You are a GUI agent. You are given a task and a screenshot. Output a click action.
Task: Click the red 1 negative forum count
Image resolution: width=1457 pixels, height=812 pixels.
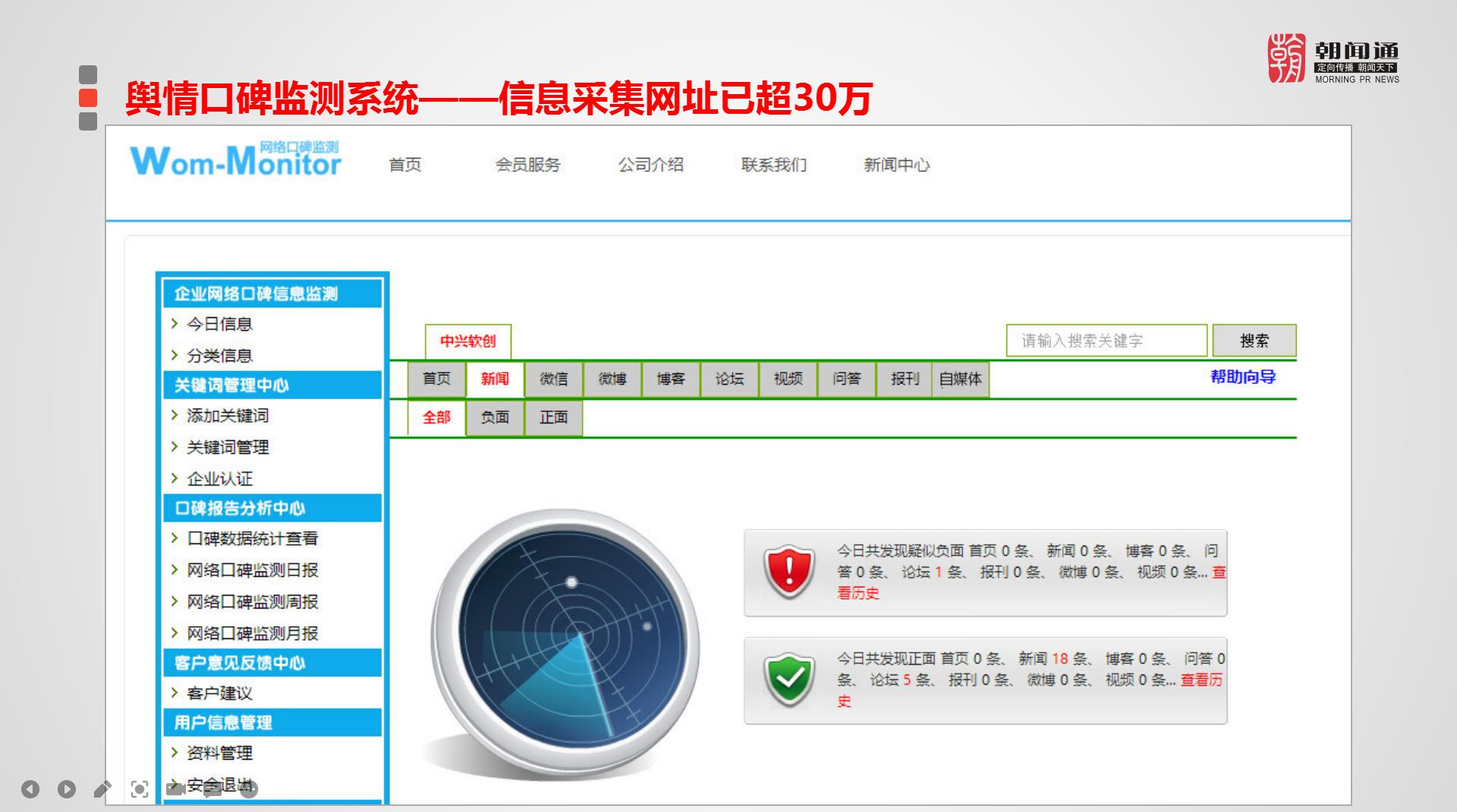pos(938,572)
